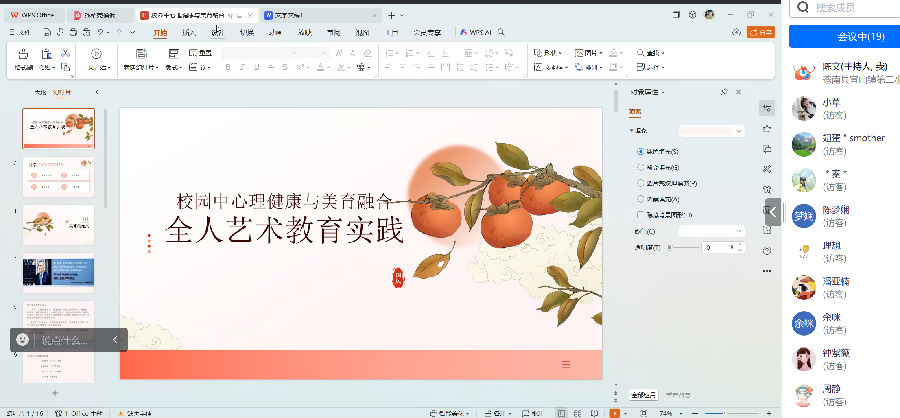The width and height of the screenshot is (900, 418).
Task: Click the orange share button at top right
Action: (x=763, y=32)
